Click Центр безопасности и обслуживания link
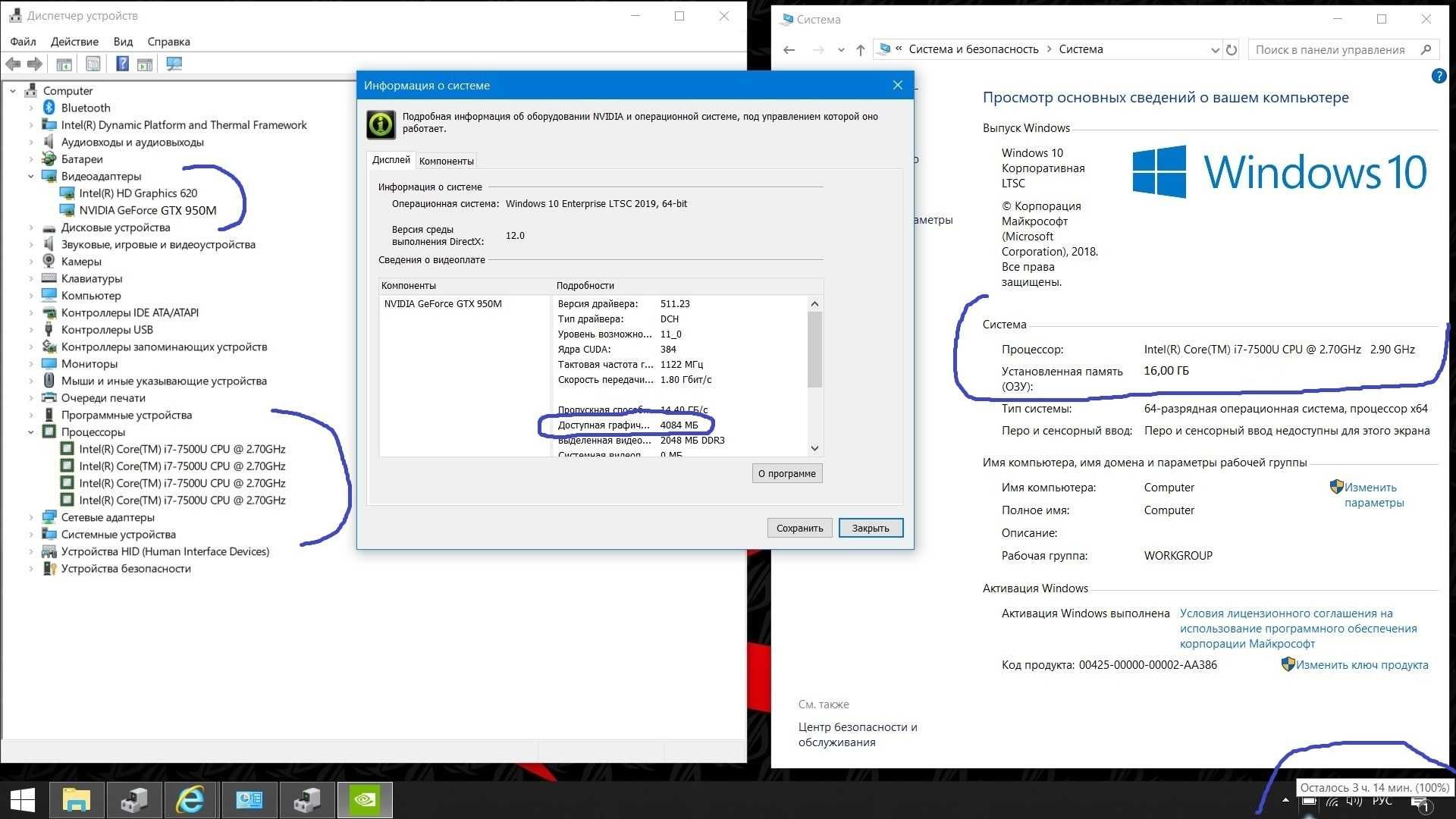 [x=857, y=735]
